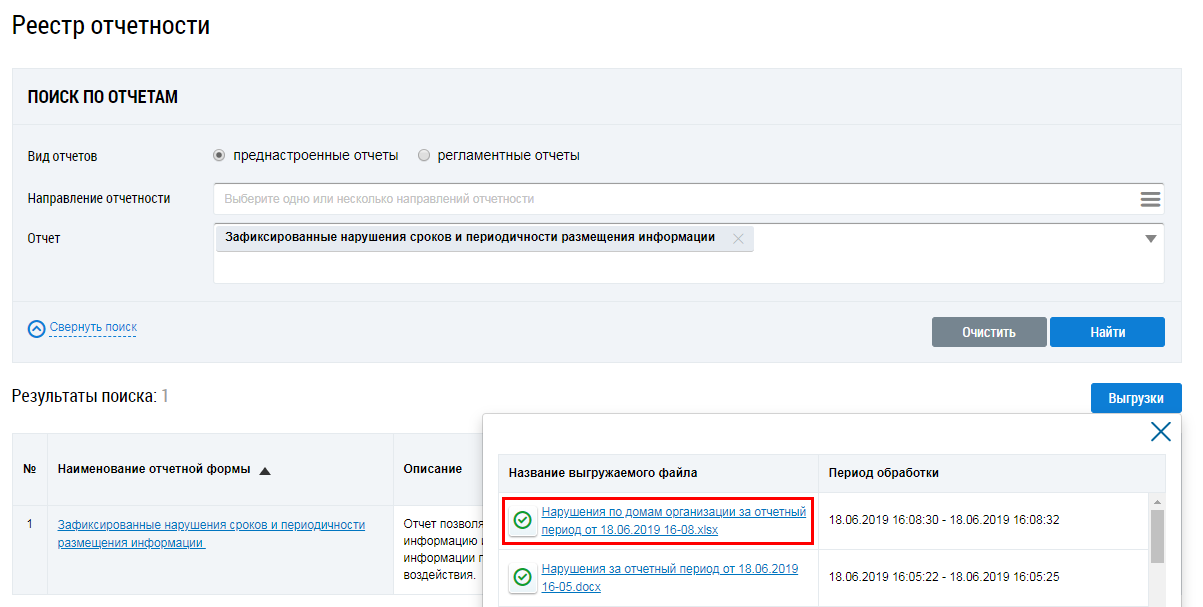
Task: Click the green status icon of xlsx file
Action: [x=522, y=521]
